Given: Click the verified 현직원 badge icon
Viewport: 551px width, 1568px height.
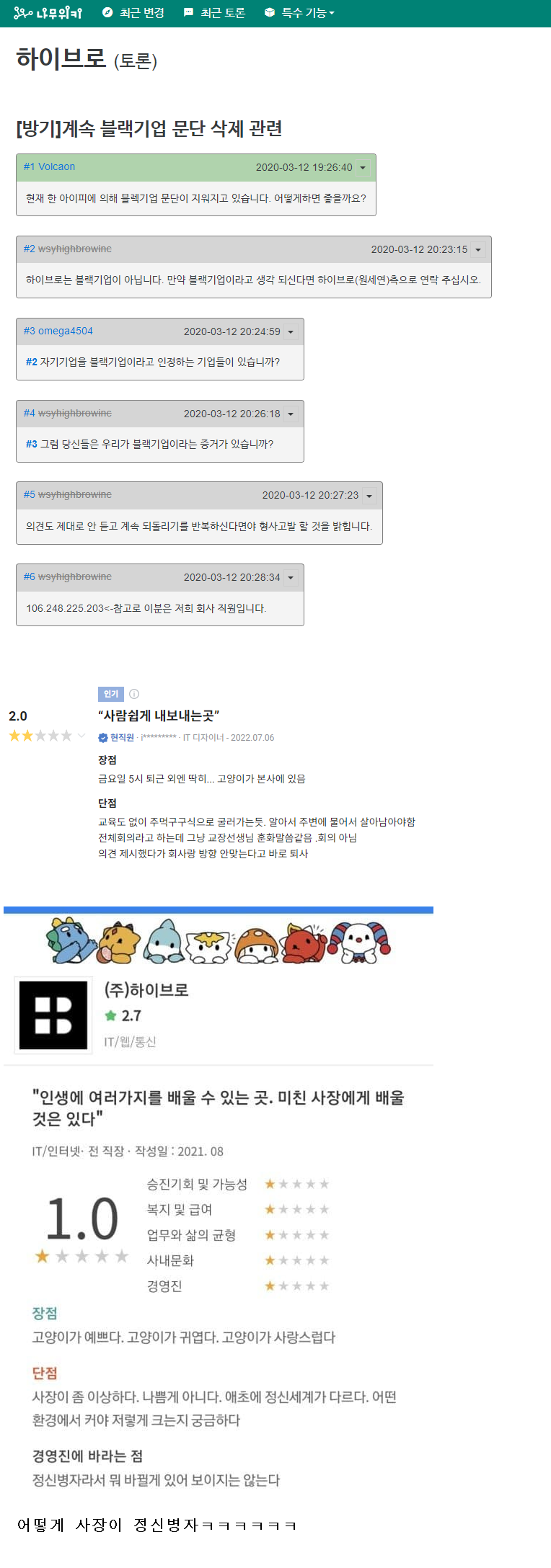Looking at the screenshot, I should (103, 737).
